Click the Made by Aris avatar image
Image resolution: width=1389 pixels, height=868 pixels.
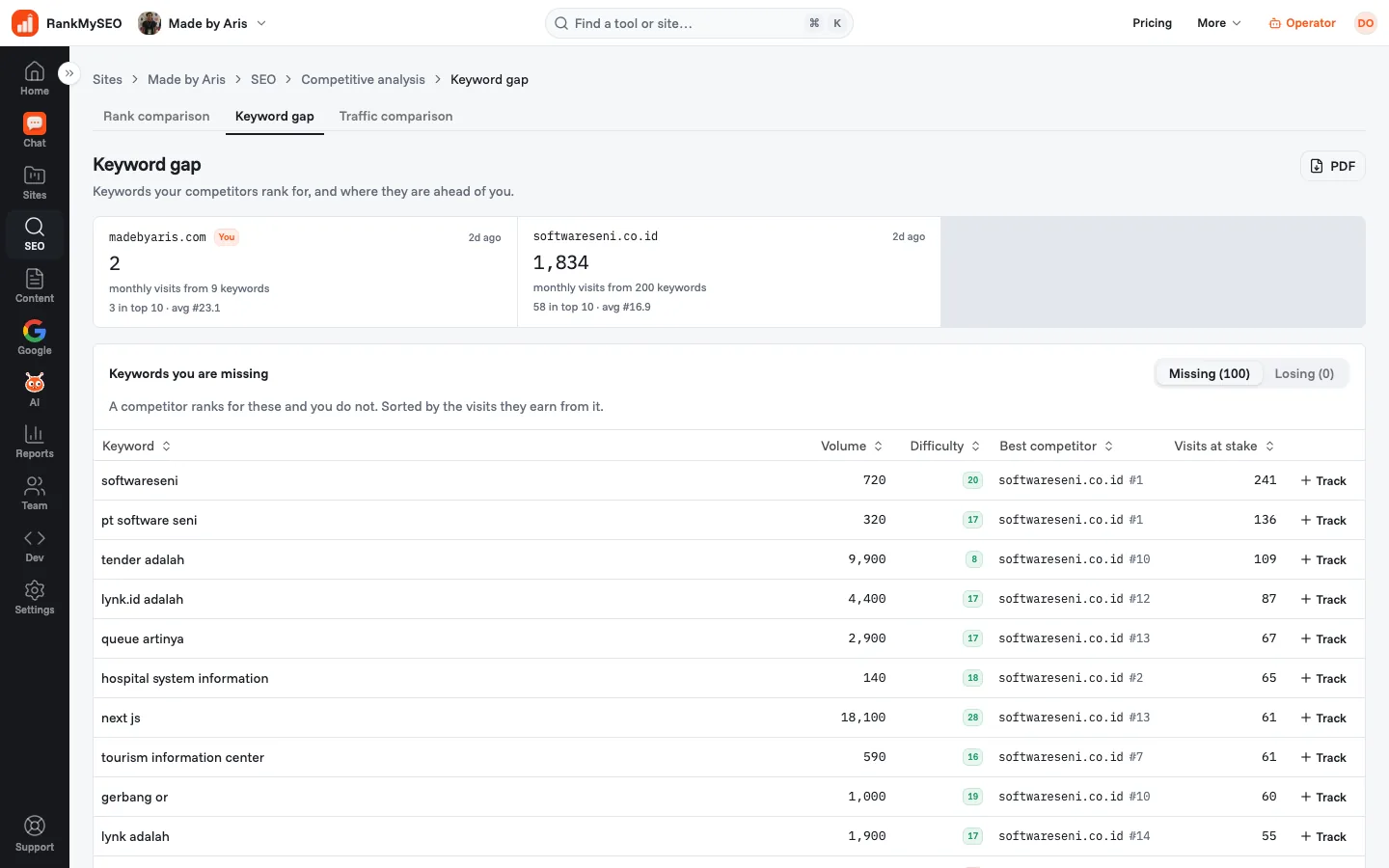[150, 23]
